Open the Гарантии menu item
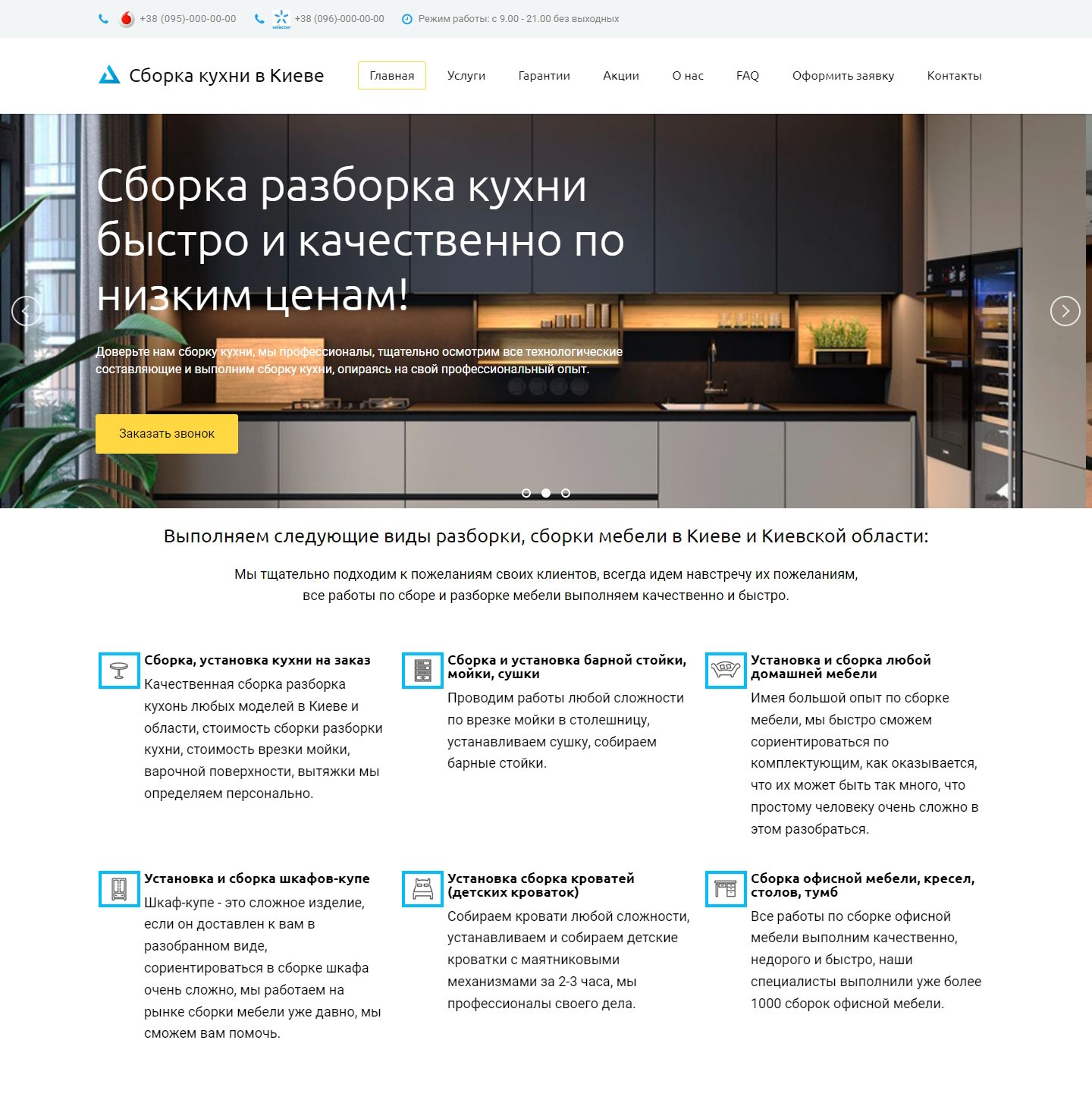1092x1103 pixels. pyautogui.click(x=544, y=76)
